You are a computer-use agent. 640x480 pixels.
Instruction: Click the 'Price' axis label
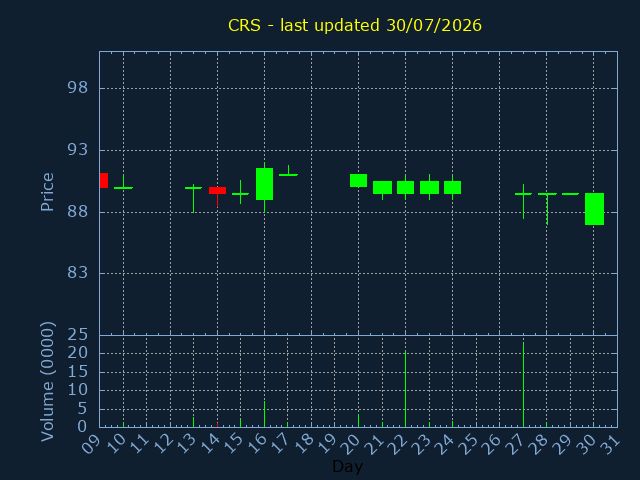[x=47, y=192]
